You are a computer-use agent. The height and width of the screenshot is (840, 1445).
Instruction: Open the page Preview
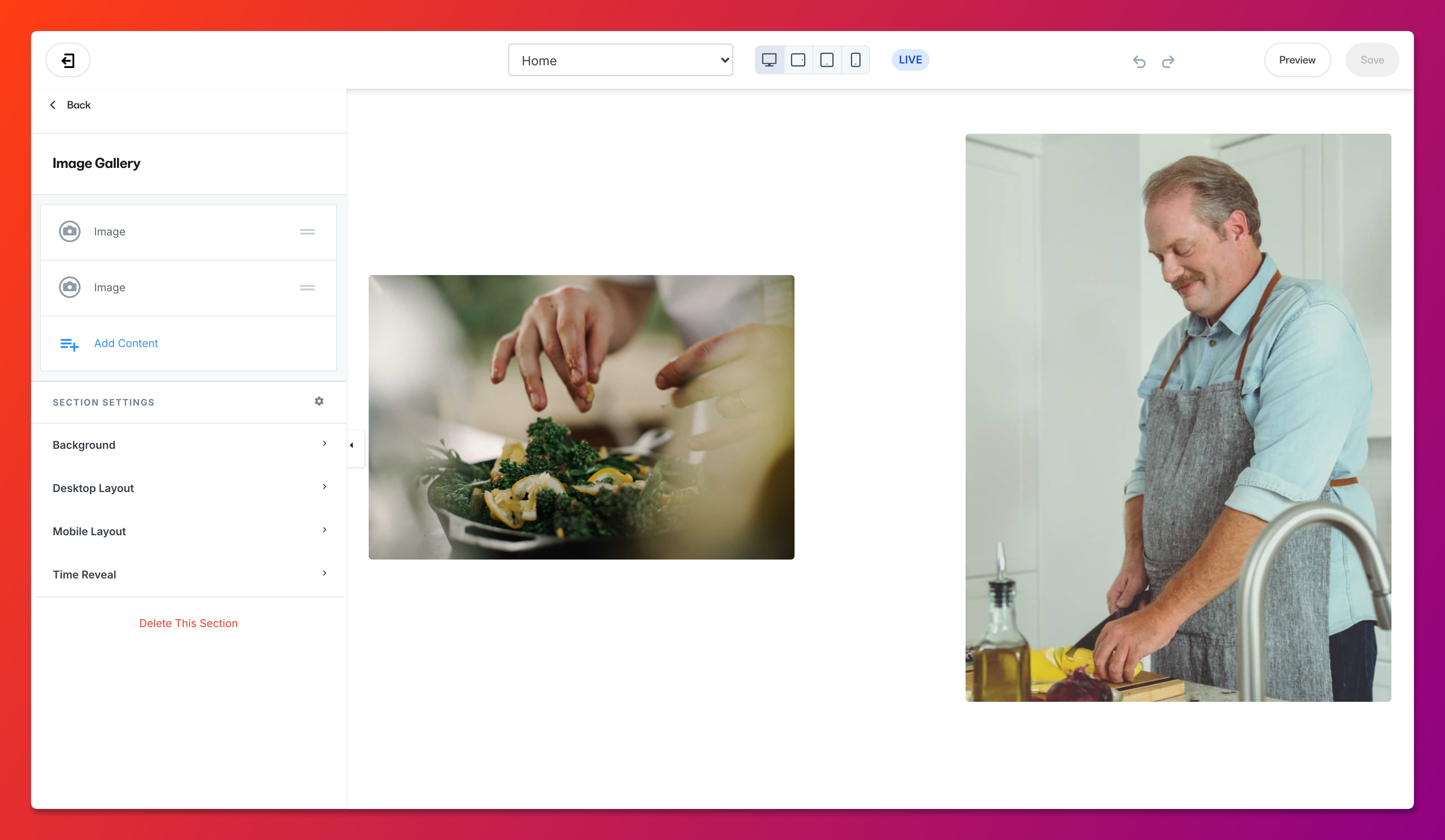coord(1297,60)
